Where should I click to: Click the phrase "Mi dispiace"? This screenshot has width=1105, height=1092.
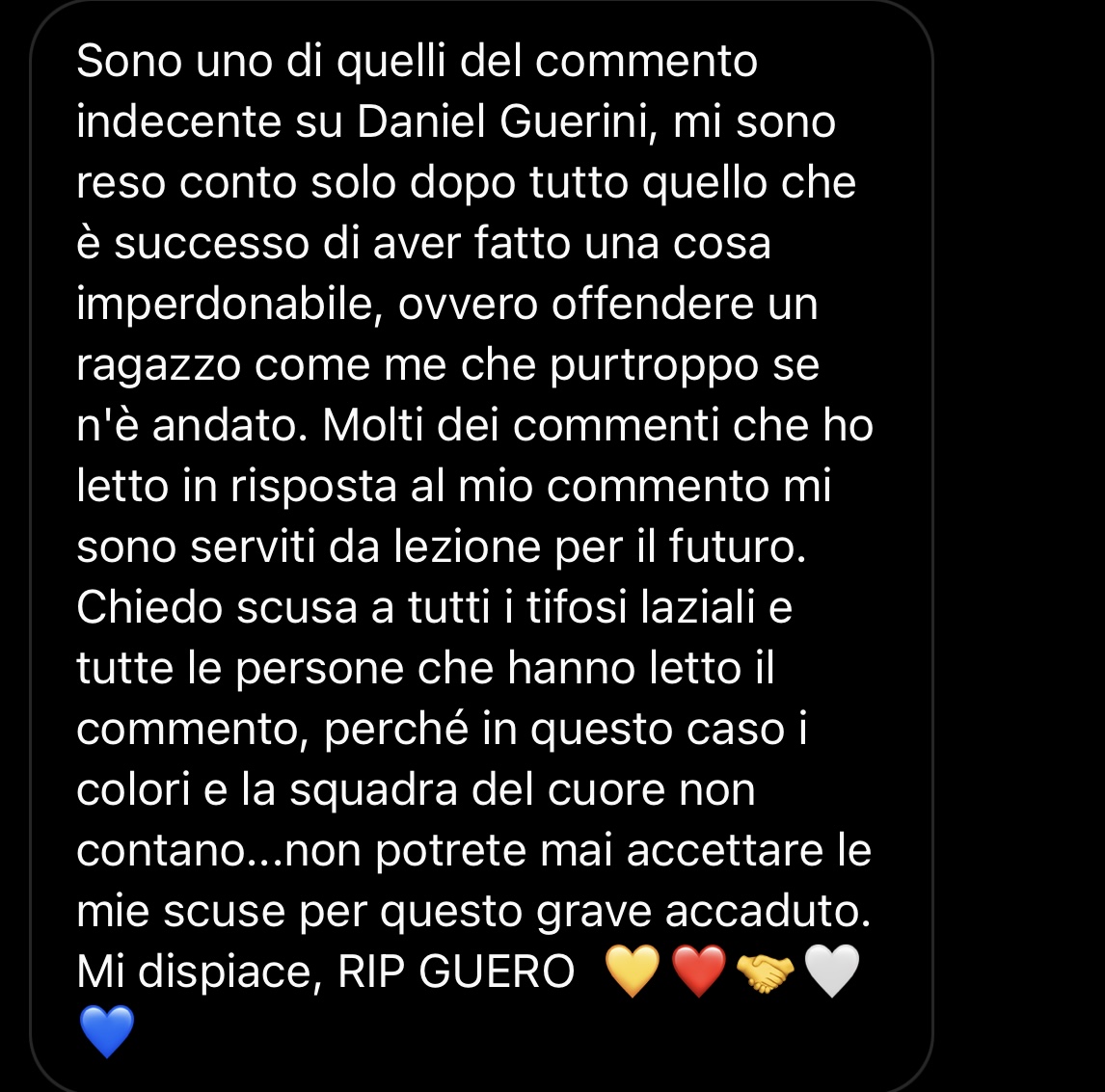point(195,972)
